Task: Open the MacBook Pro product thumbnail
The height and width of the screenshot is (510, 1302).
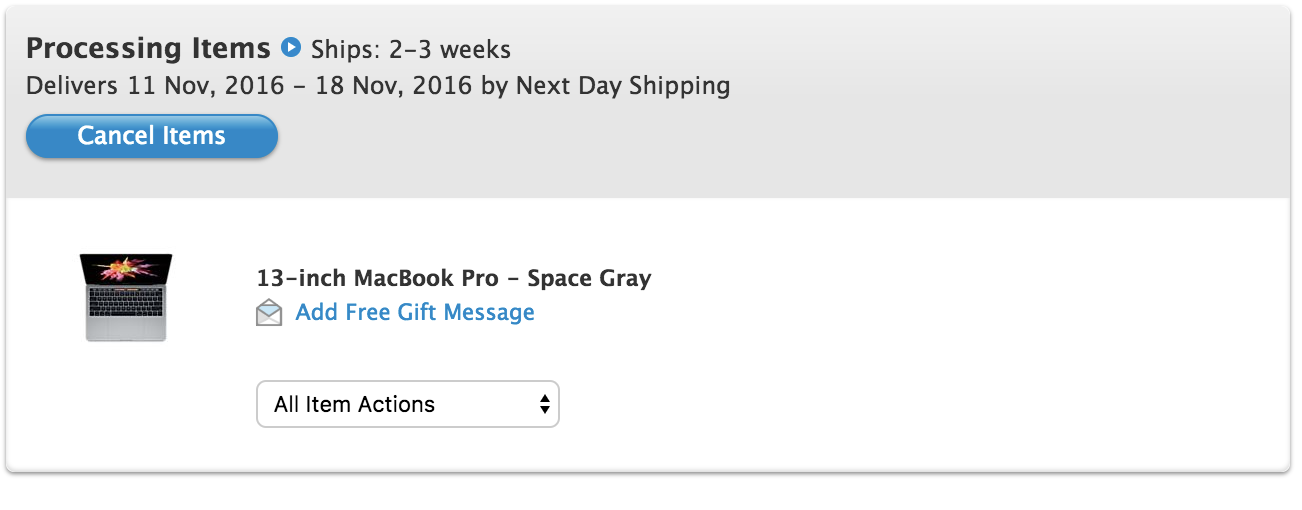Action: click(126, 298)
